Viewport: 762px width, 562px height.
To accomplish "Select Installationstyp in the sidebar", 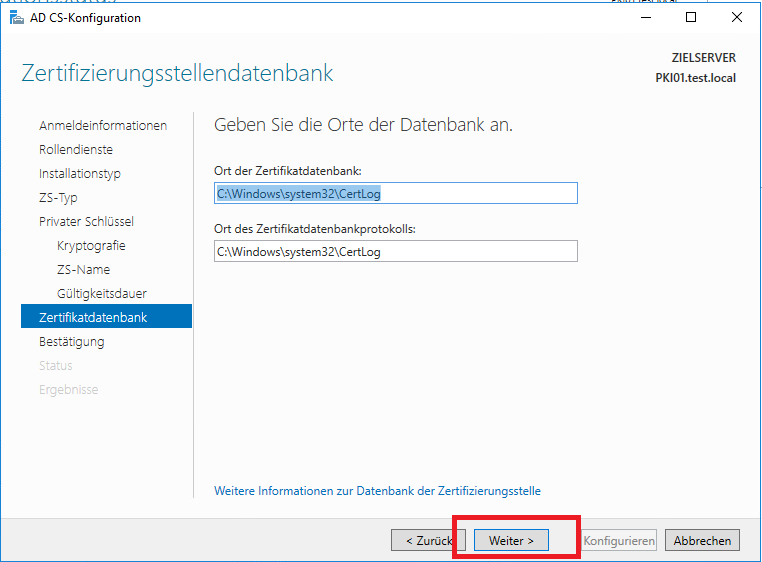I will coord(80,173).
